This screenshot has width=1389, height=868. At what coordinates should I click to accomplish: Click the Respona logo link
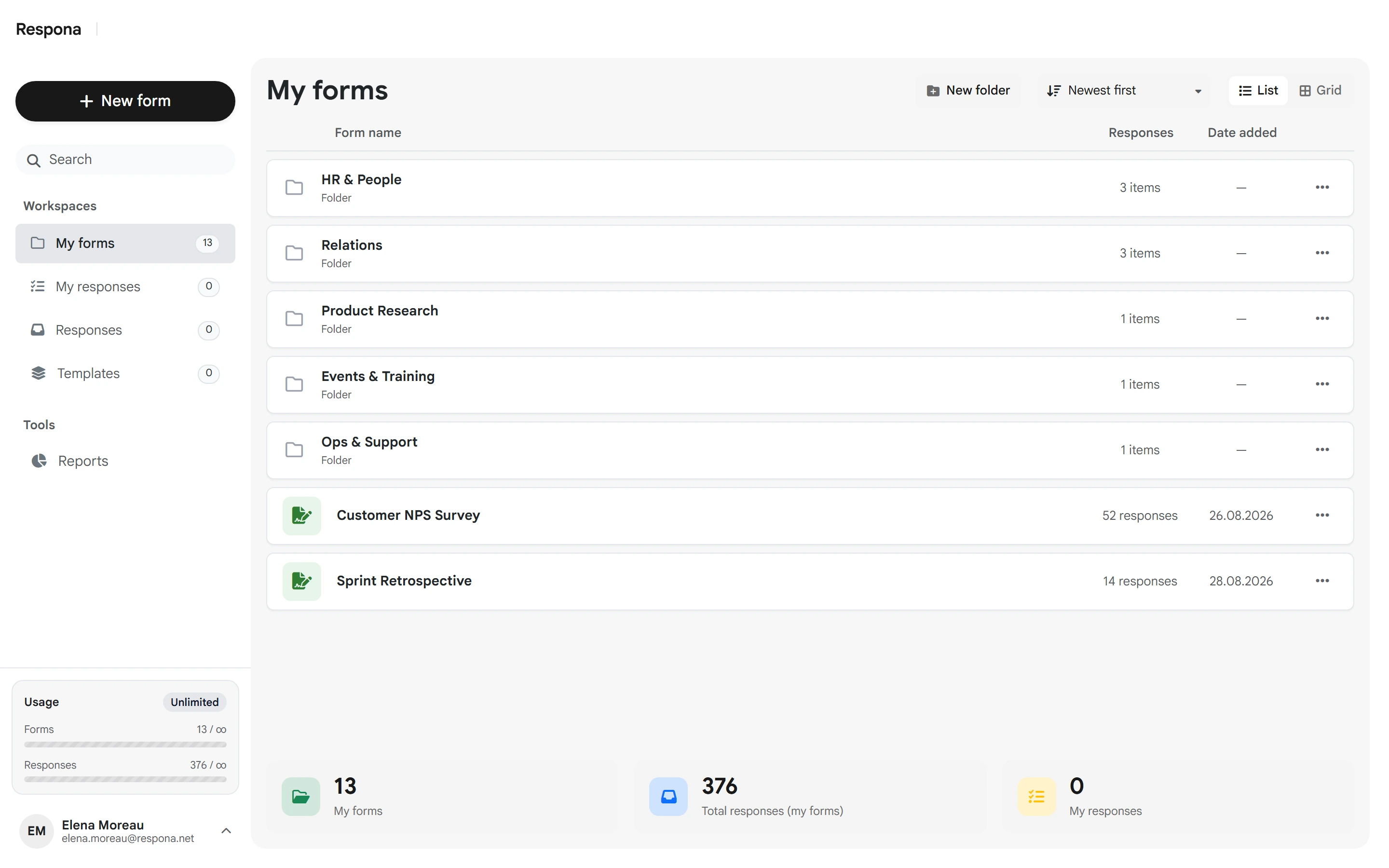48,29
